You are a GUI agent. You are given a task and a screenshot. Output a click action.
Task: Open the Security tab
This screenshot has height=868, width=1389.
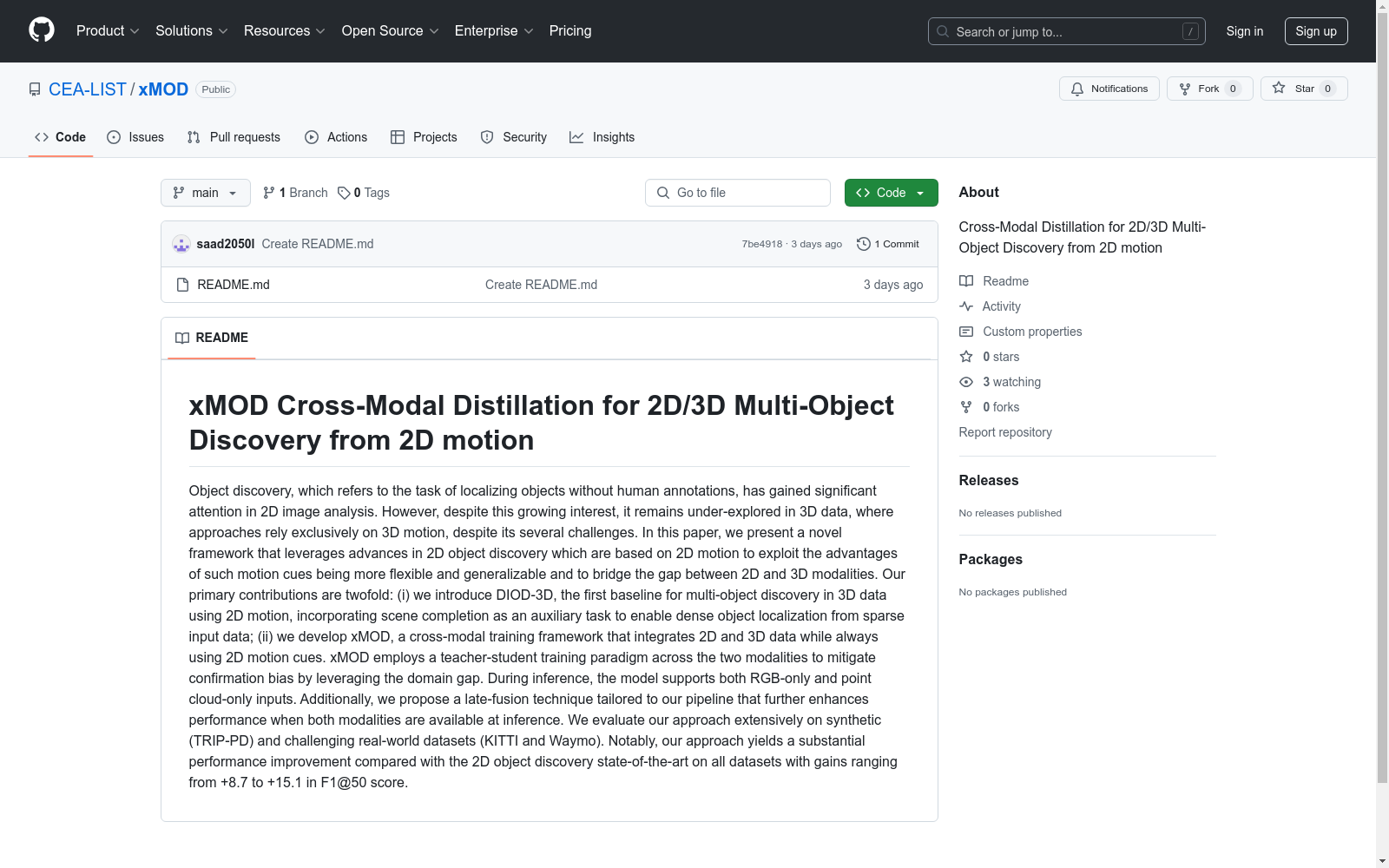[514, 137]
